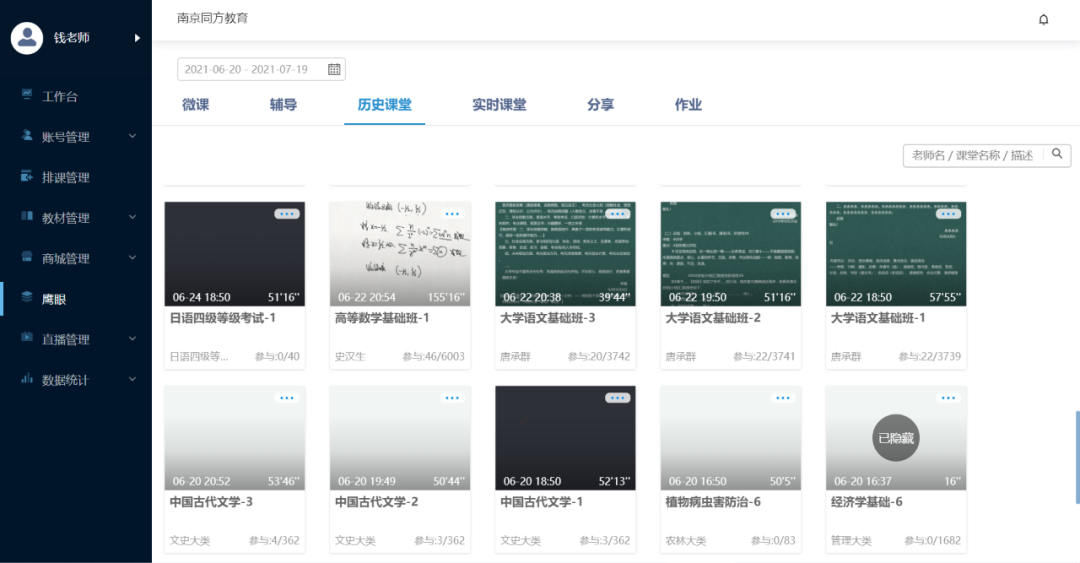
Task: Expand the 钱老师 user menu arrow
Action: (x=137, y=38)
